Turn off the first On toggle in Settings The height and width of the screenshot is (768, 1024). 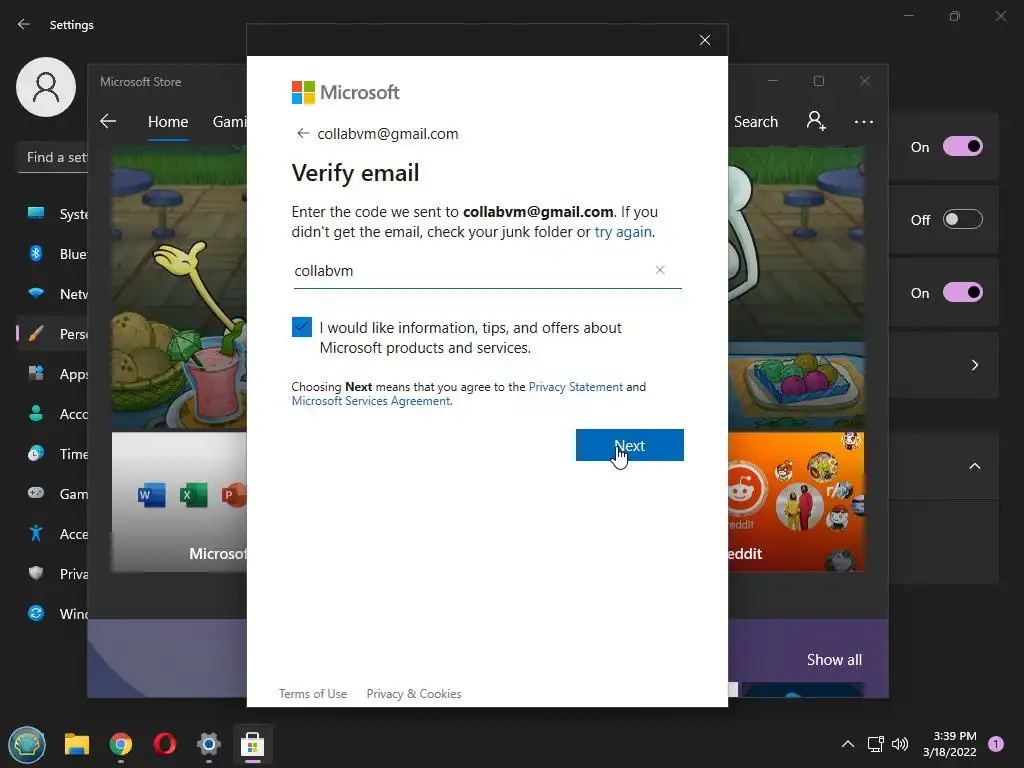tap(963, 146)
